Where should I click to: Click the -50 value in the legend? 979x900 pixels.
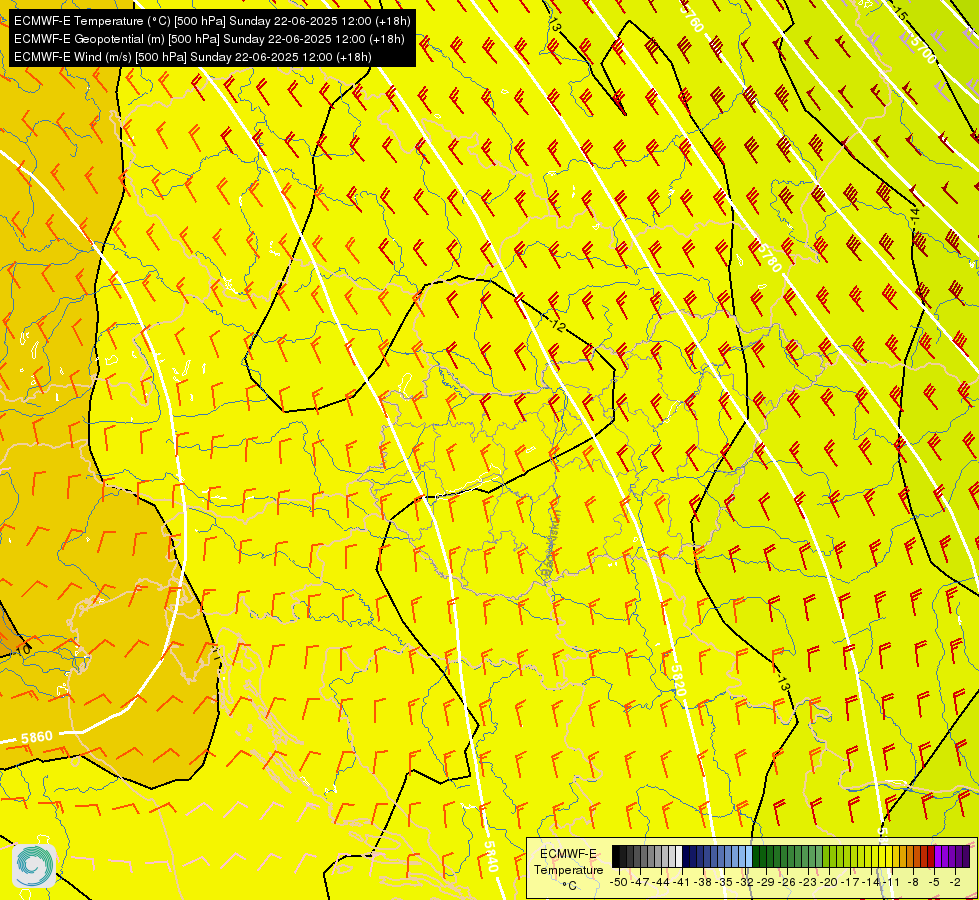(619, 883)
